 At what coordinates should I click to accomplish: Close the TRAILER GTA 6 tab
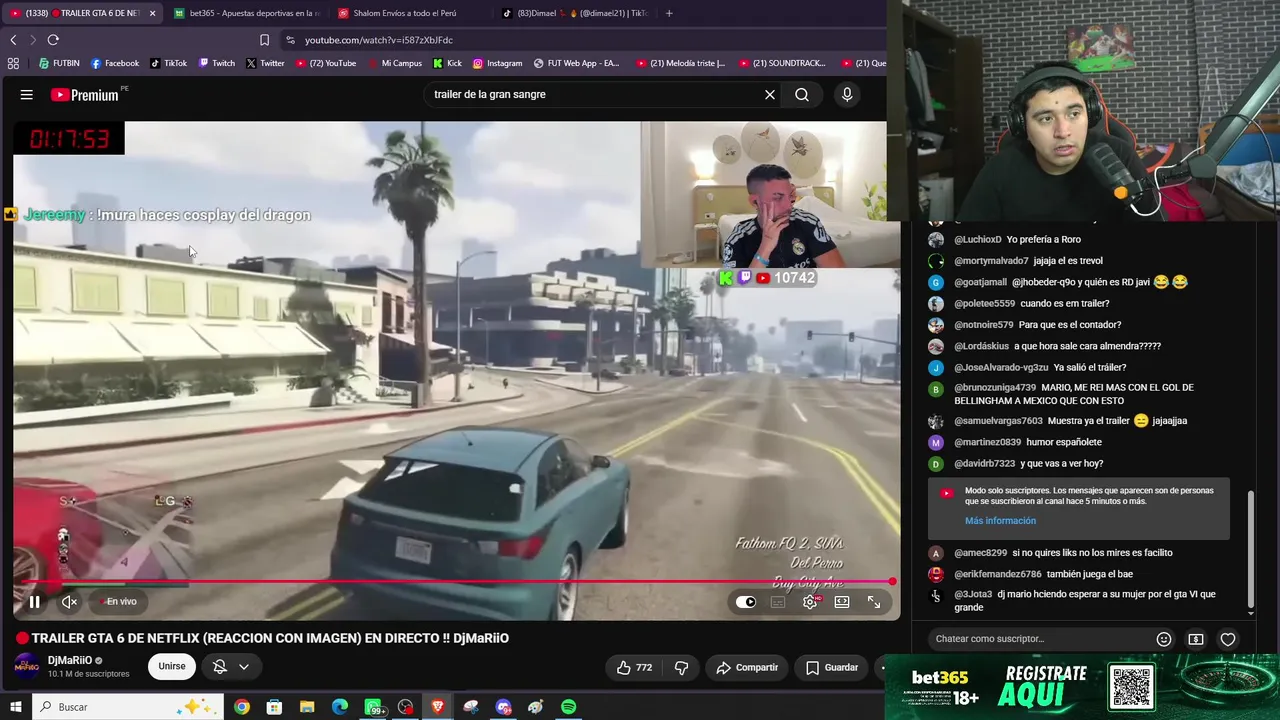[x=152, y=13]
